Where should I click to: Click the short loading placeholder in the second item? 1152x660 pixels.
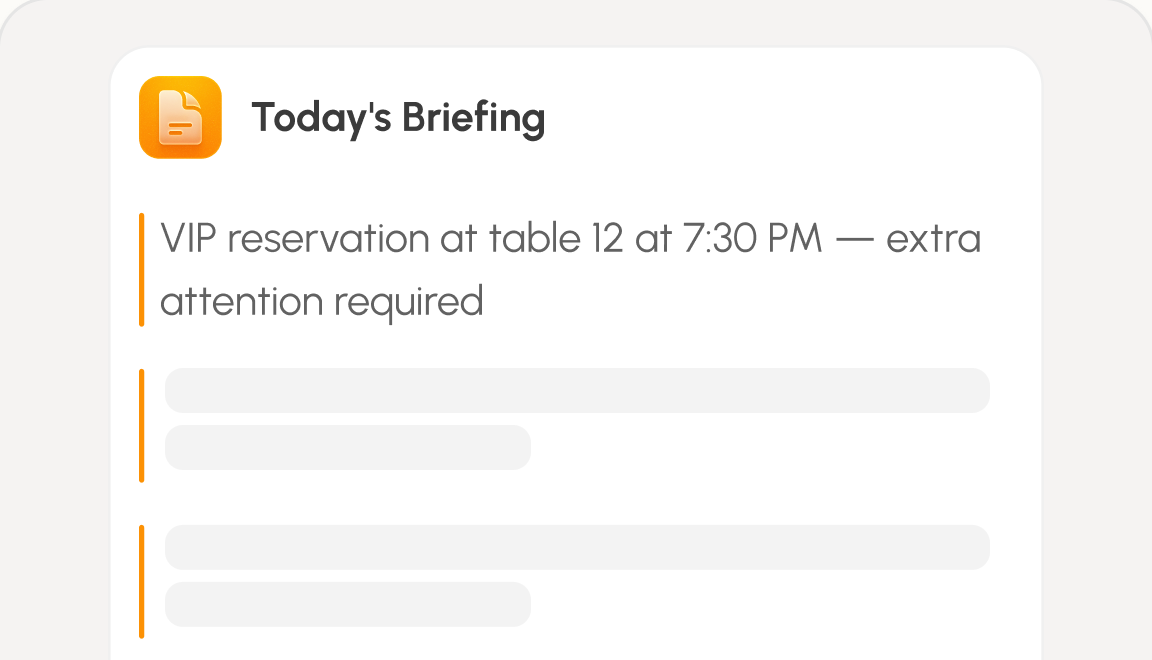pyautogui.click(x=348, y=448)
